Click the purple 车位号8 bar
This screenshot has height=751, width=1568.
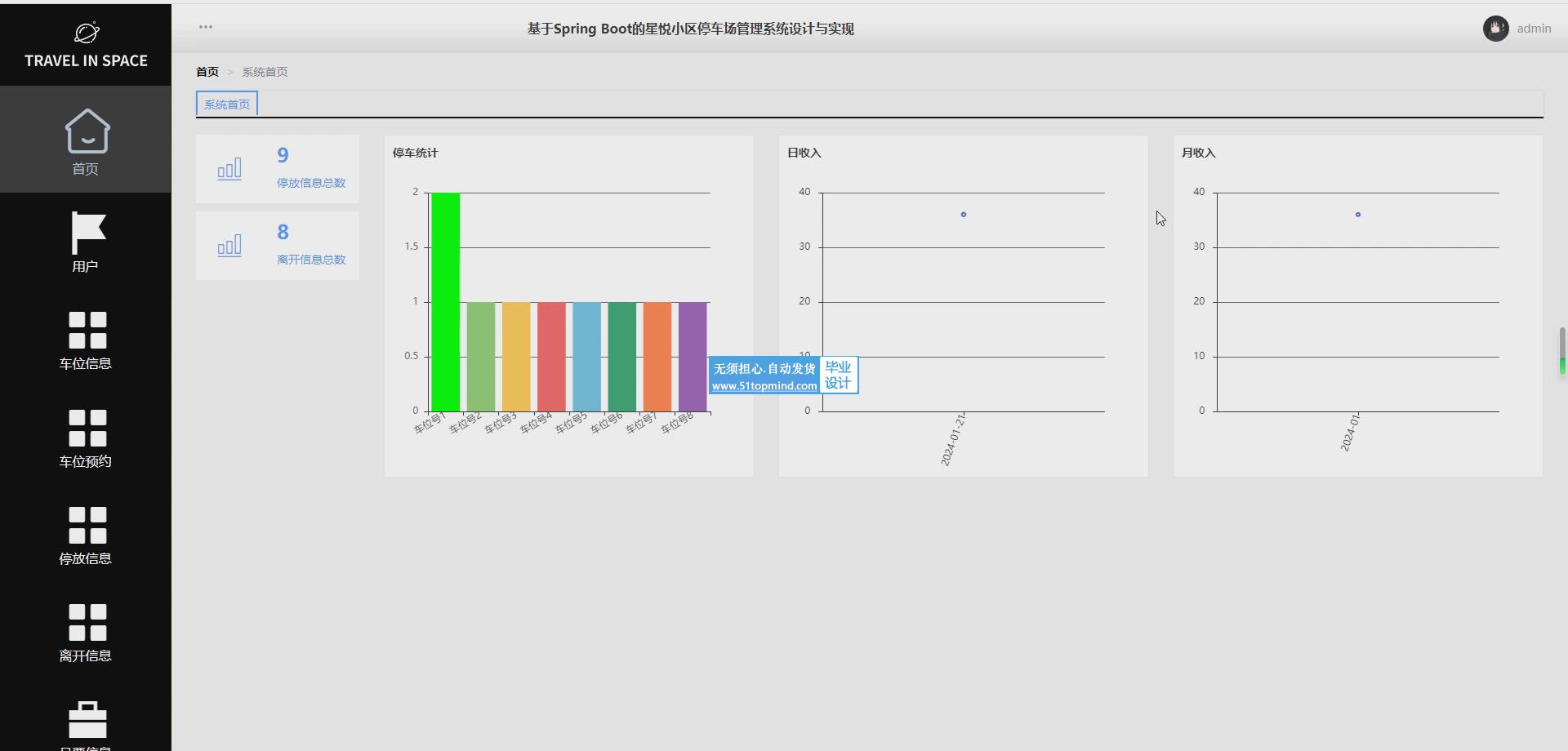point(693,357)
